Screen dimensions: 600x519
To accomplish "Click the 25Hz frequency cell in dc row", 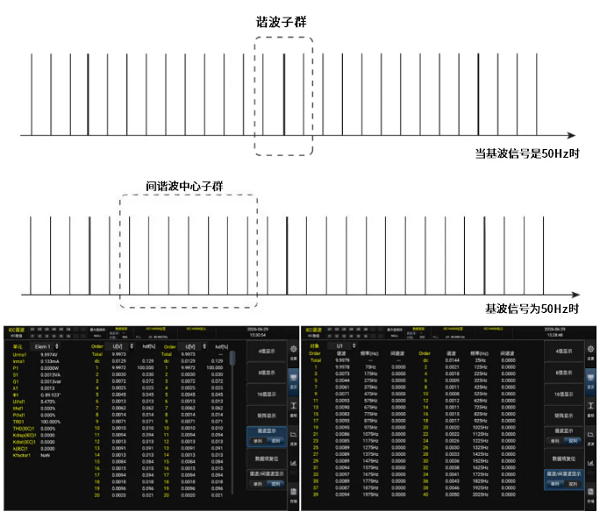I will (480, 361).
